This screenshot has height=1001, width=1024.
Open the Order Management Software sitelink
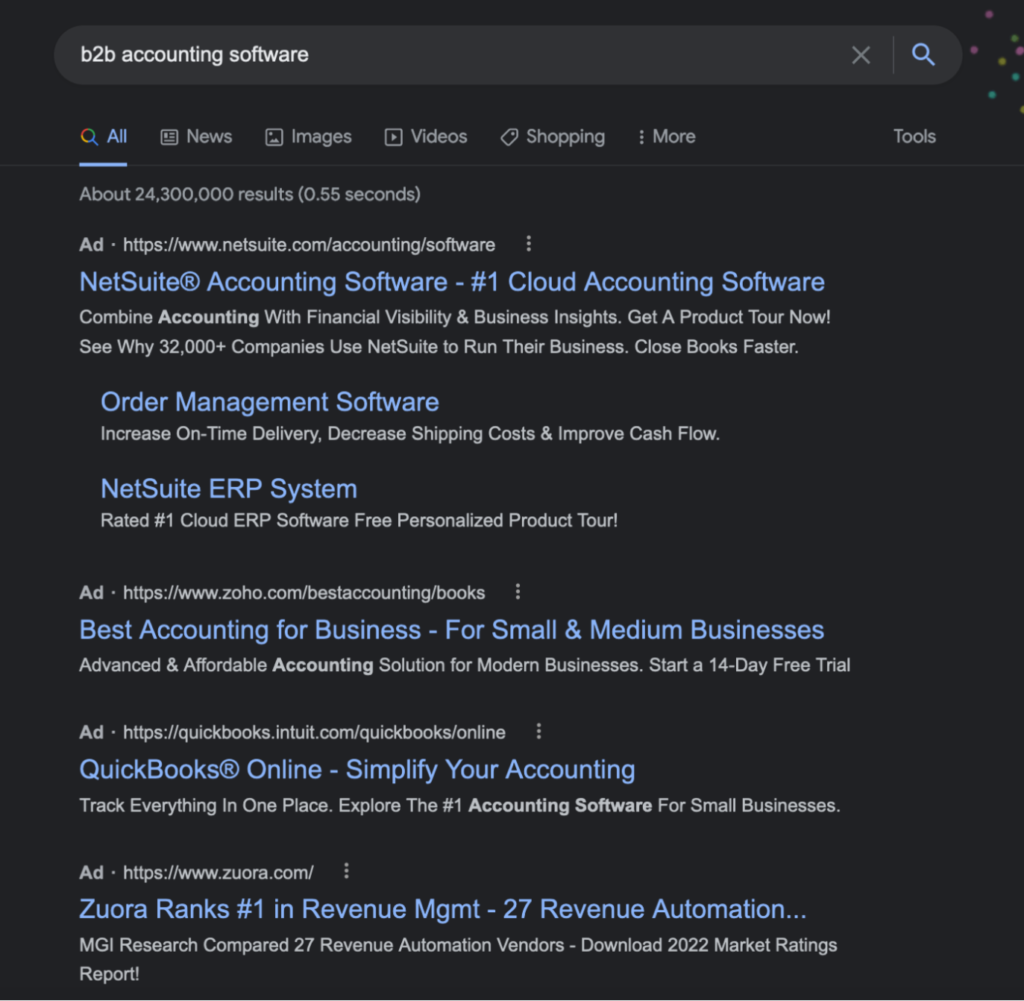[x=269, y=401]
